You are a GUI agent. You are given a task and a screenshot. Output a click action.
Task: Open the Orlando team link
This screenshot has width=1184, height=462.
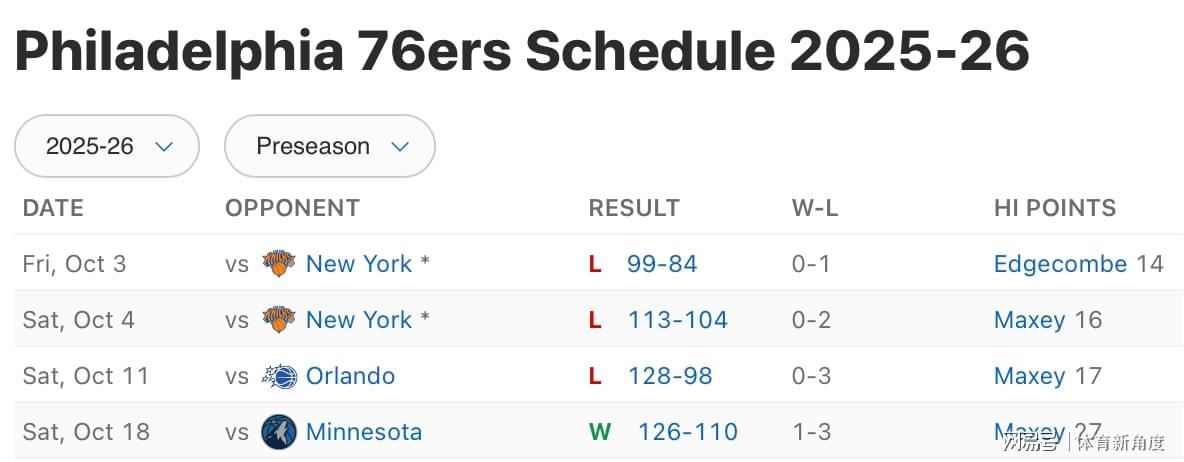click(x=350, y=376)
